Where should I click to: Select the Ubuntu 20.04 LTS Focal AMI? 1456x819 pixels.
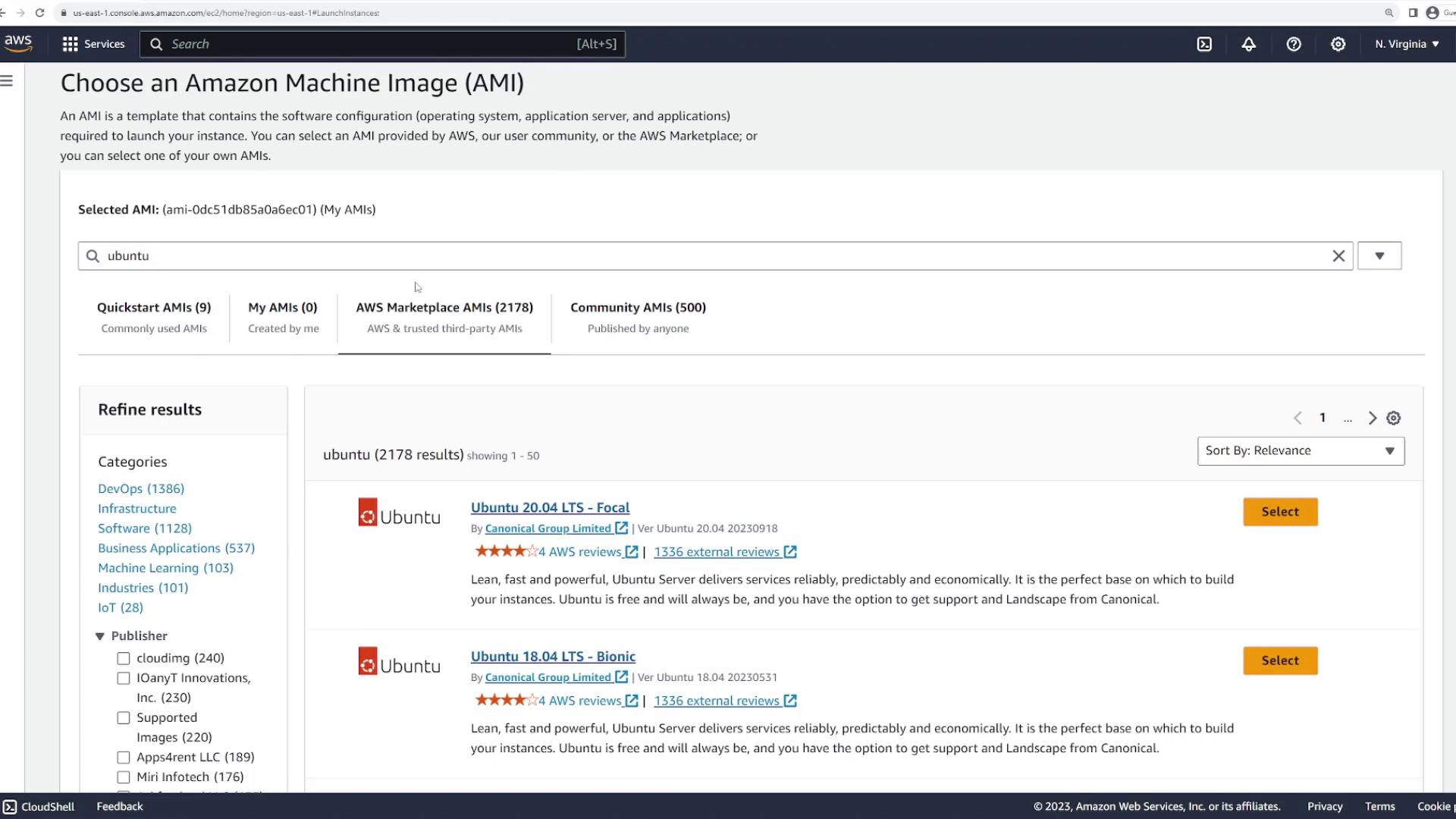coord(1280,512)
